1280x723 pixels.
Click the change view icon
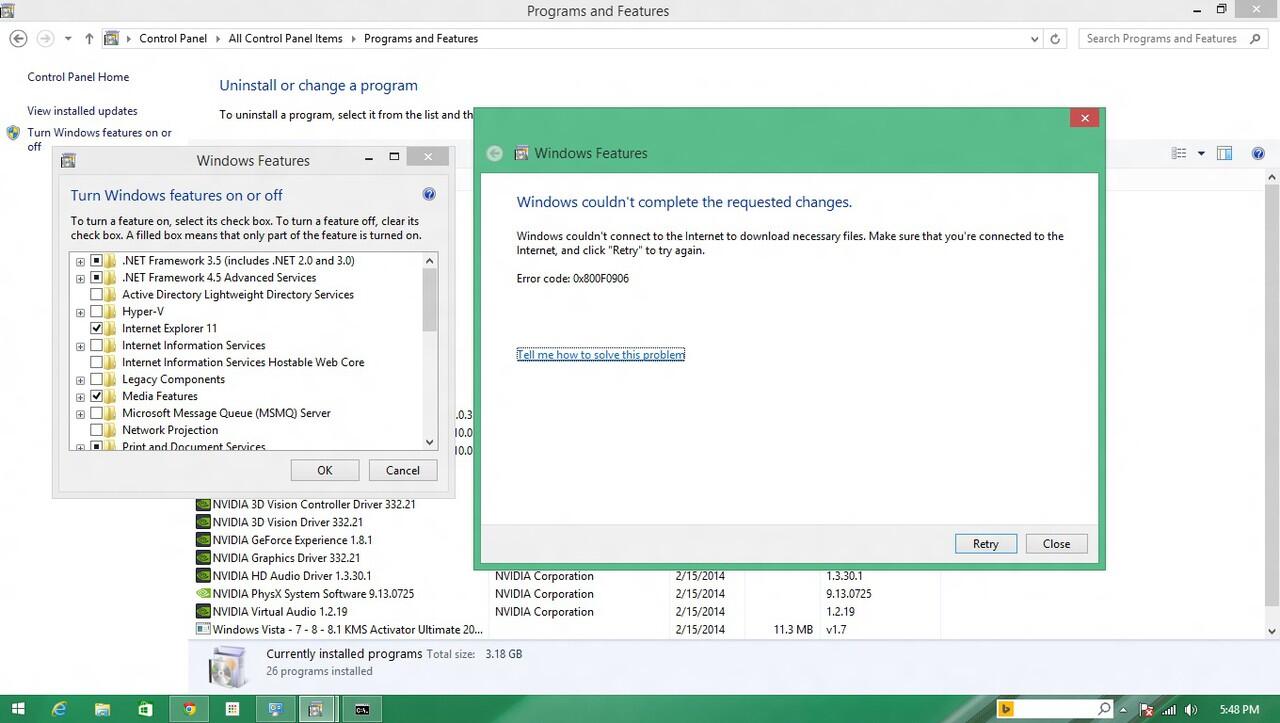[1179, 153]
